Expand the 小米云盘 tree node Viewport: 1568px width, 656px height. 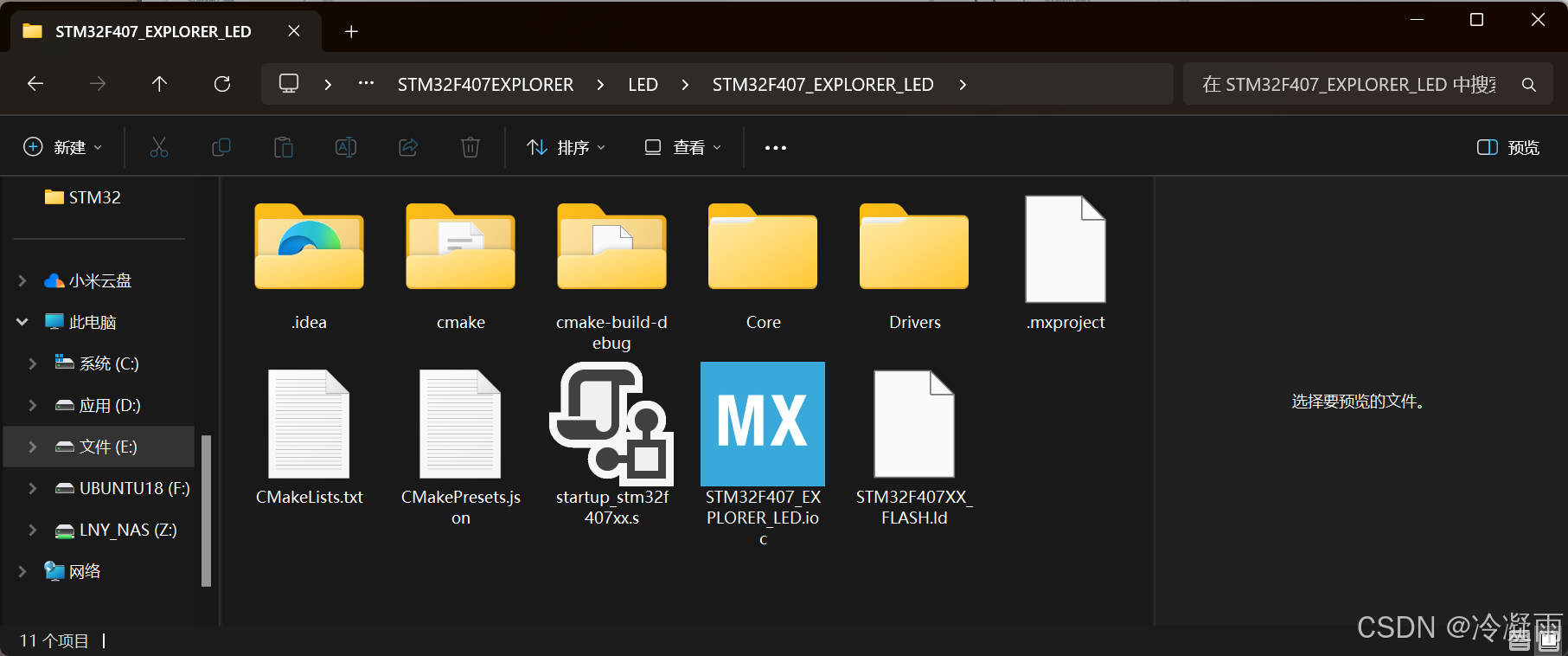[22, 280]
